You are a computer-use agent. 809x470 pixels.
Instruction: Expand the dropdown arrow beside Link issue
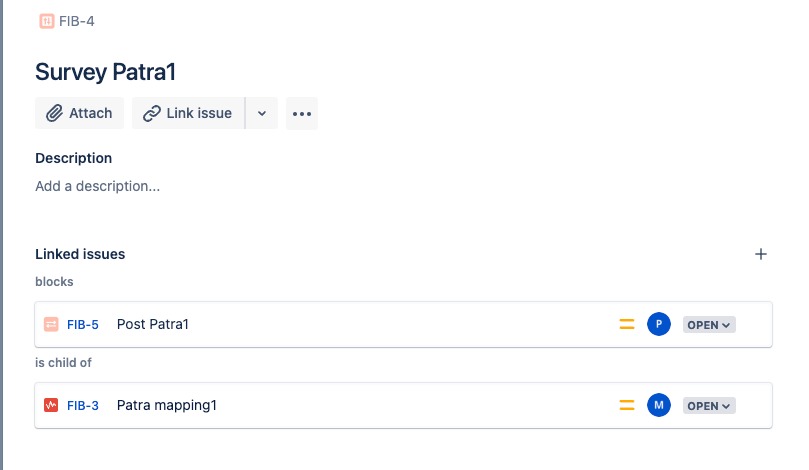point(262,113)
